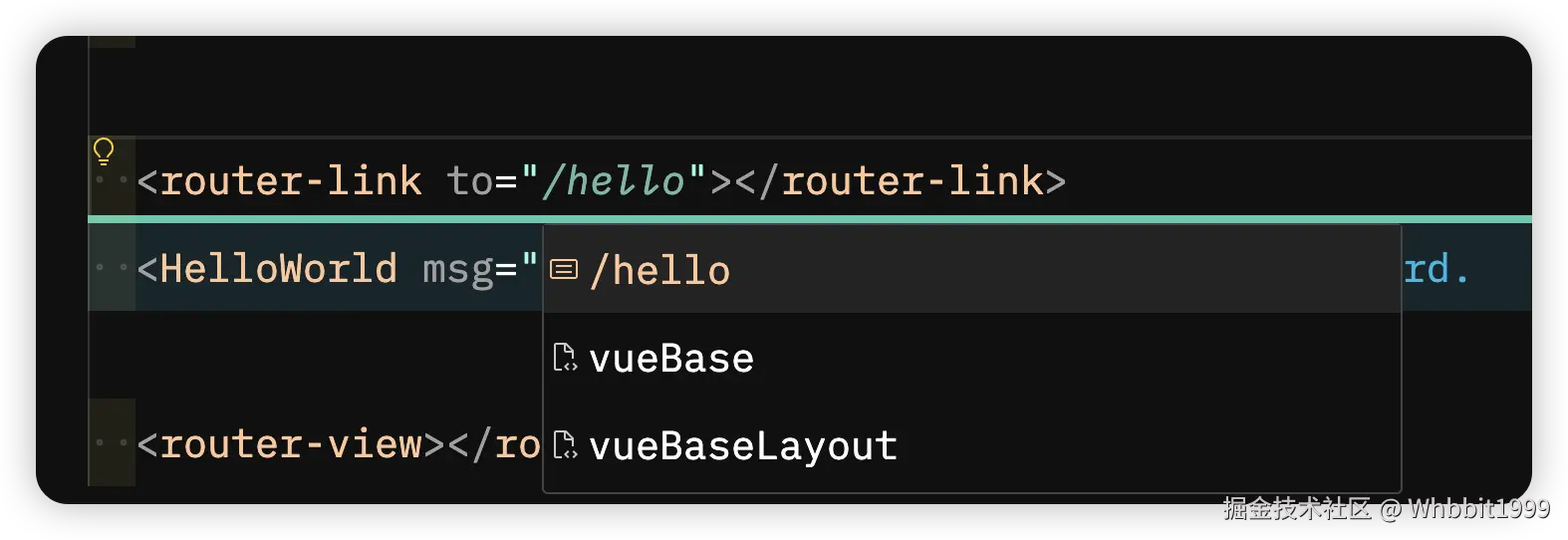1568x540 pixels.
Task: Place cursor in opening router-link tag name
Action: (291, 181)
